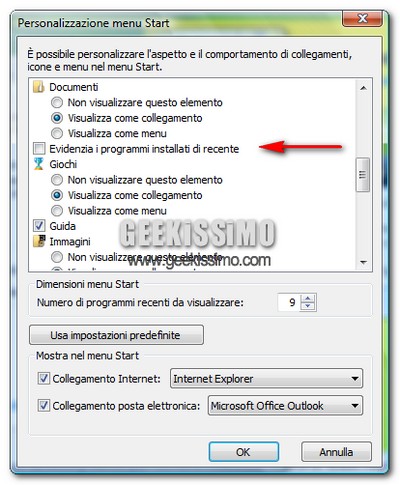The image size is (400, 485).
Task: Decrease recent programs count with down arrow
Action: pyautogui.click(x=308, y=306)
